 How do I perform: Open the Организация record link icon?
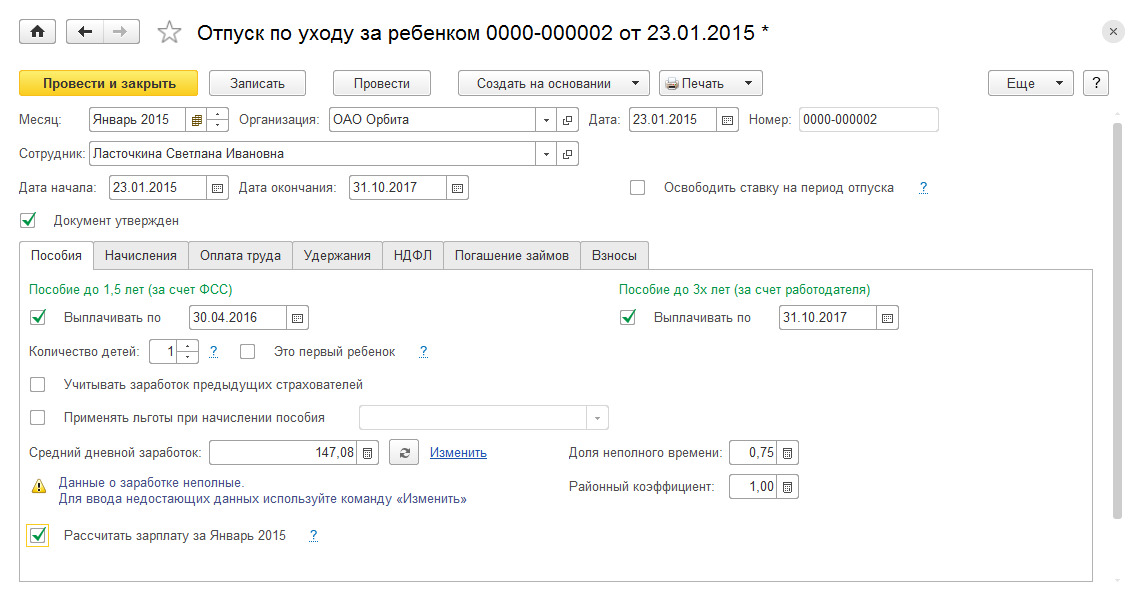[568, 120]
